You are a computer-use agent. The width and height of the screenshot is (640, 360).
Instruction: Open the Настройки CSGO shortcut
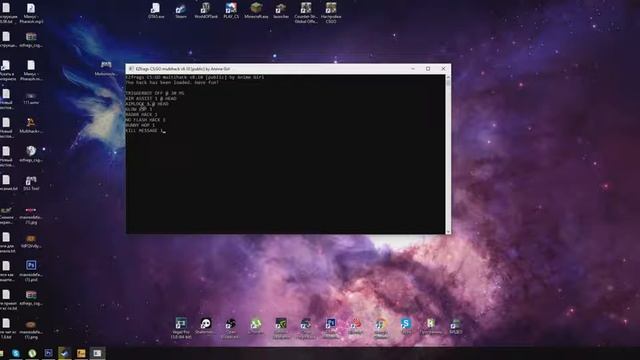(331, 12)
